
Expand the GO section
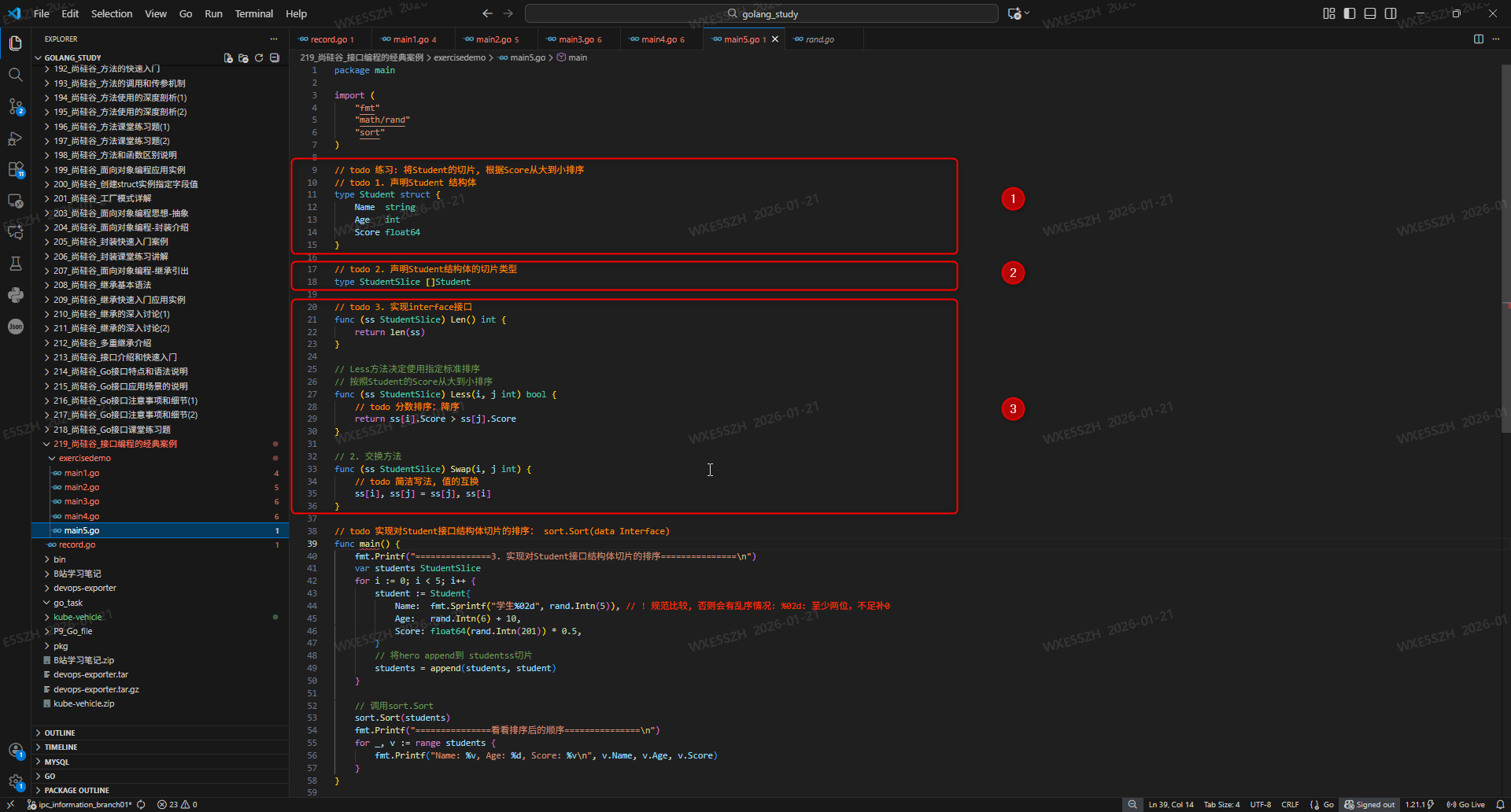160,776
